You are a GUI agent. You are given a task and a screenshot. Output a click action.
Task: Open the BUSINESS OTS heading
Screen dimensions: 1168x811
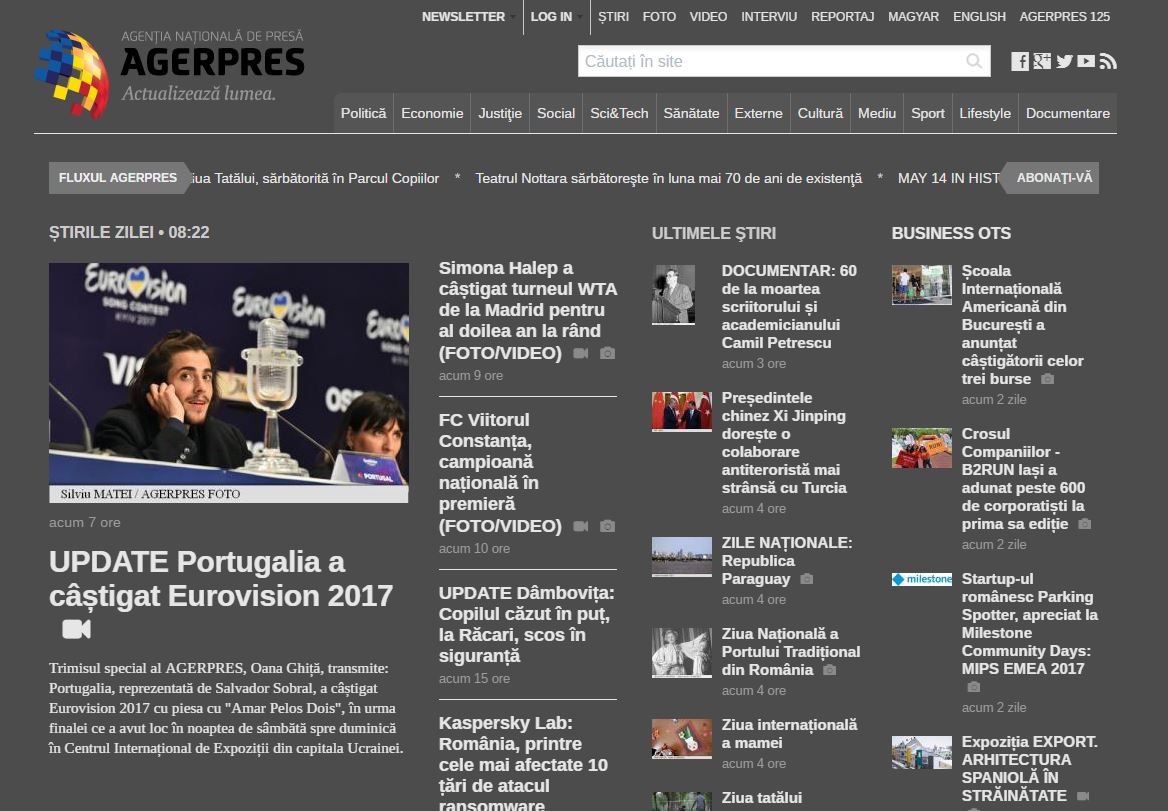(x=951, y=233)
